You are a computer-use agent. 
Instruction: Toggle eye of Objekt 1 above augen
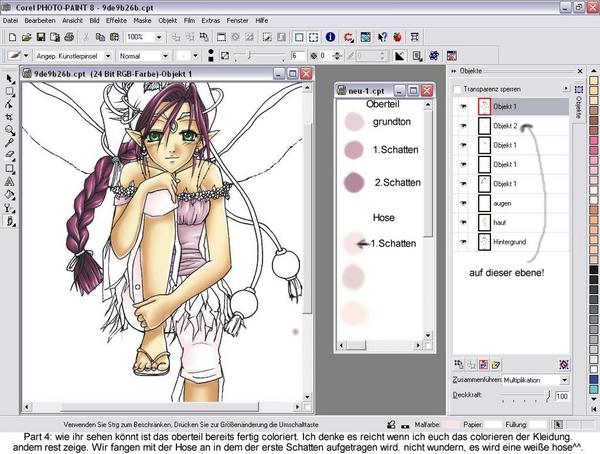click(463, 184)
